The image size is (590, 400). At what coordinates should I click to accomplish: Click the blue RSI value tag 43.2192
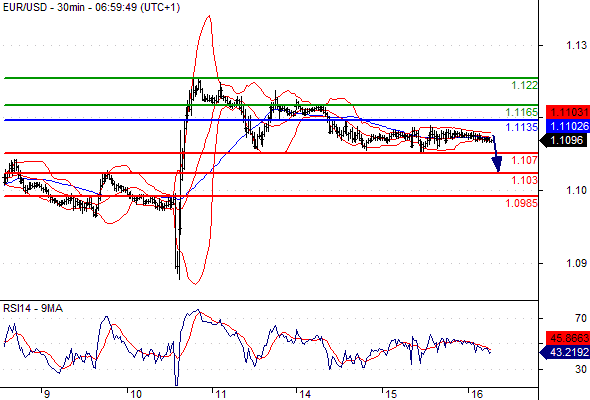[x=564, y=353]
